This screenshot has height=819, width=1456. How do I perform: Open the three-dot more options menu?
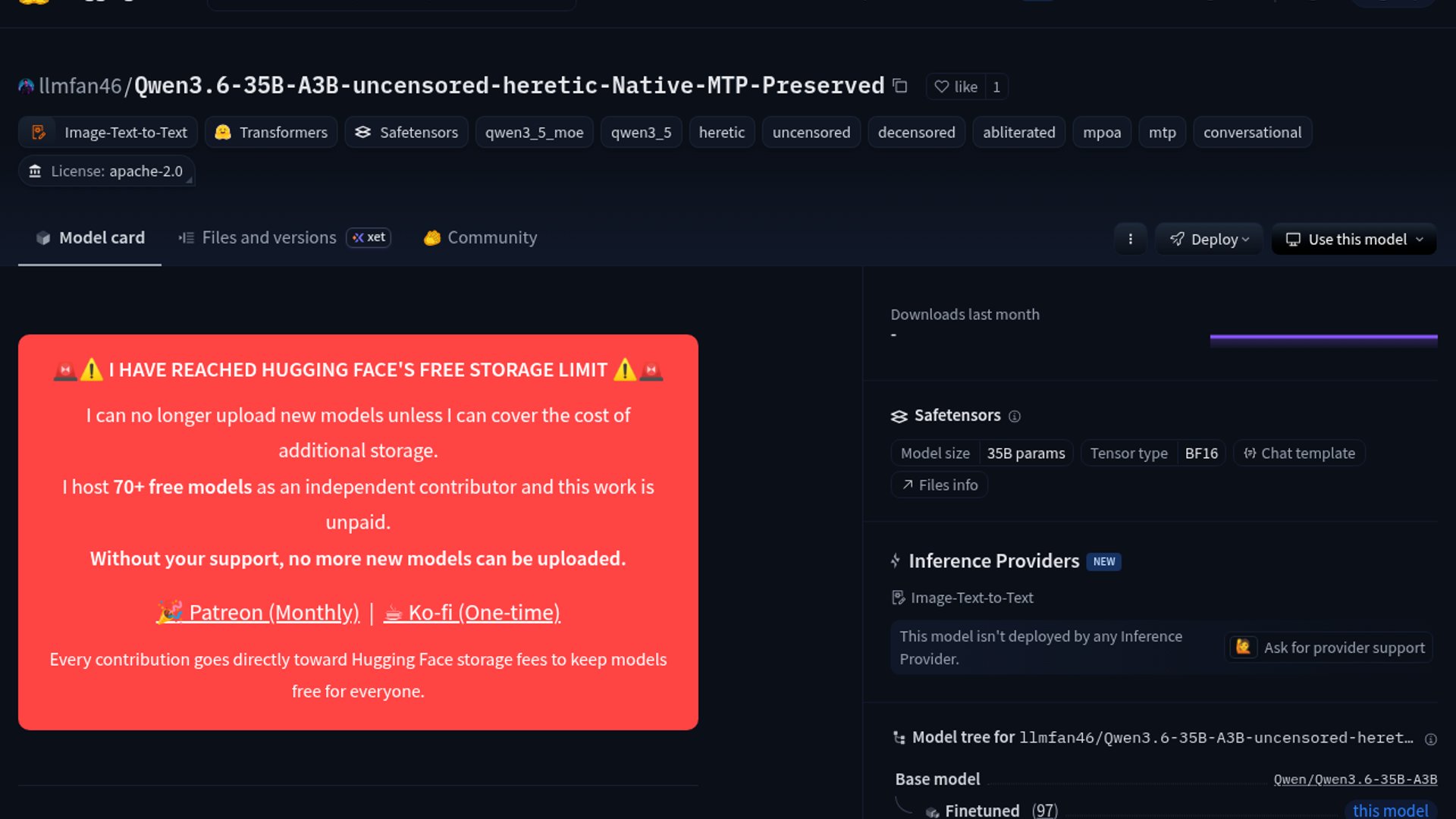[x=1130, y=239]
